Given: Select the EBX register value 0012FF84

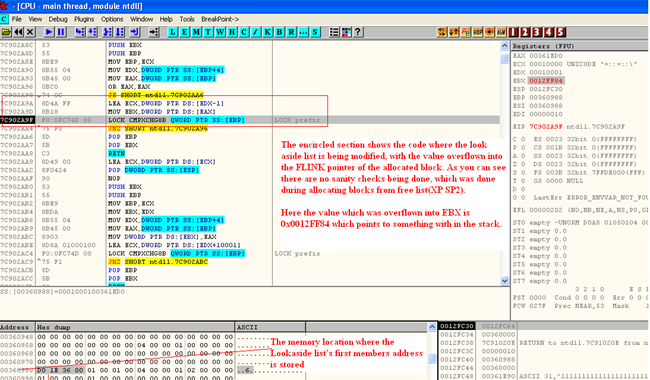Looking at the screenshot, I should coord(546,80).
